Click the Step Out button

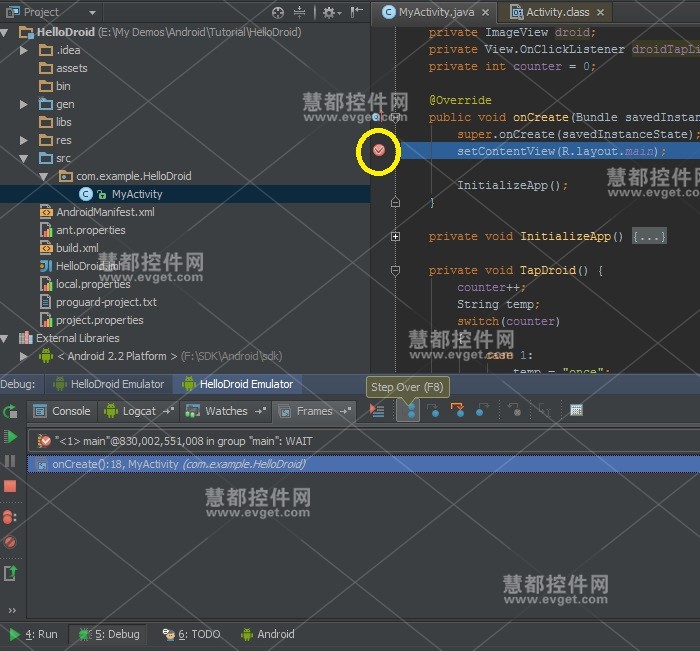click(482, 410)
